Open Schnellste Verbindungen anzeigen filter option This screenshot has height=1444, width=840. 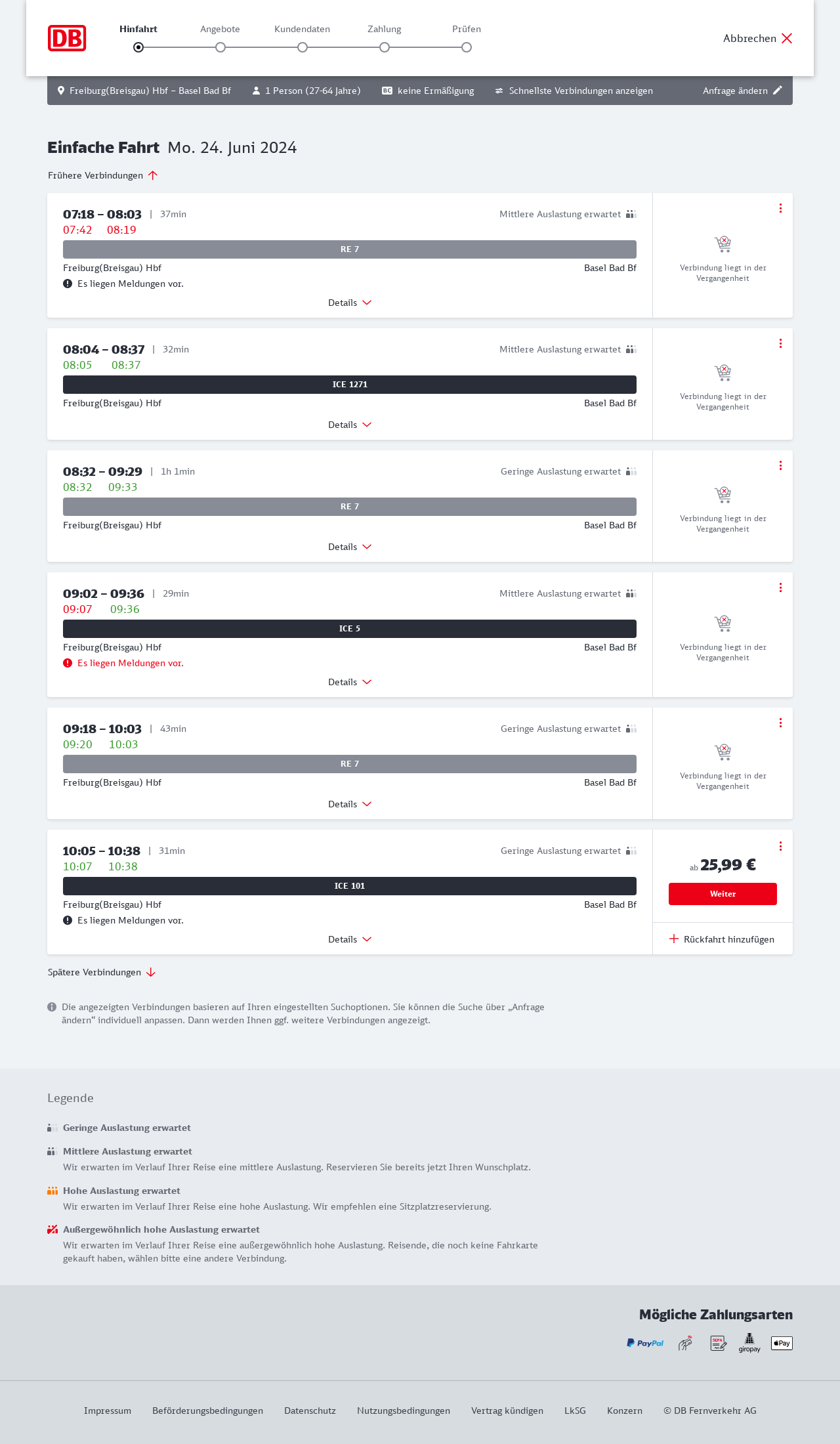click(574, 91)
